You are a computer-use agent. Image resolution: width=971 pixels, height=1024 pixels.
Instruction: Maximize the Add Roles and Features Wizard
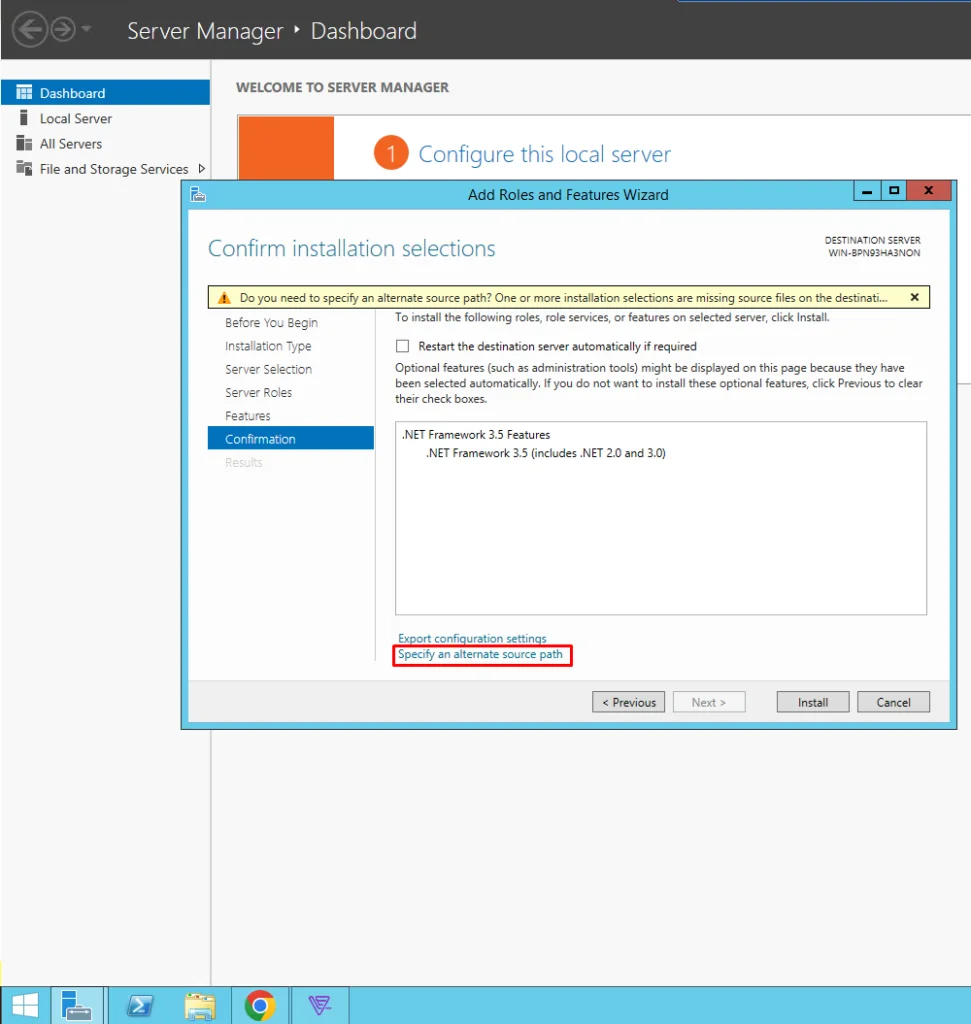[x=893, y=191]
